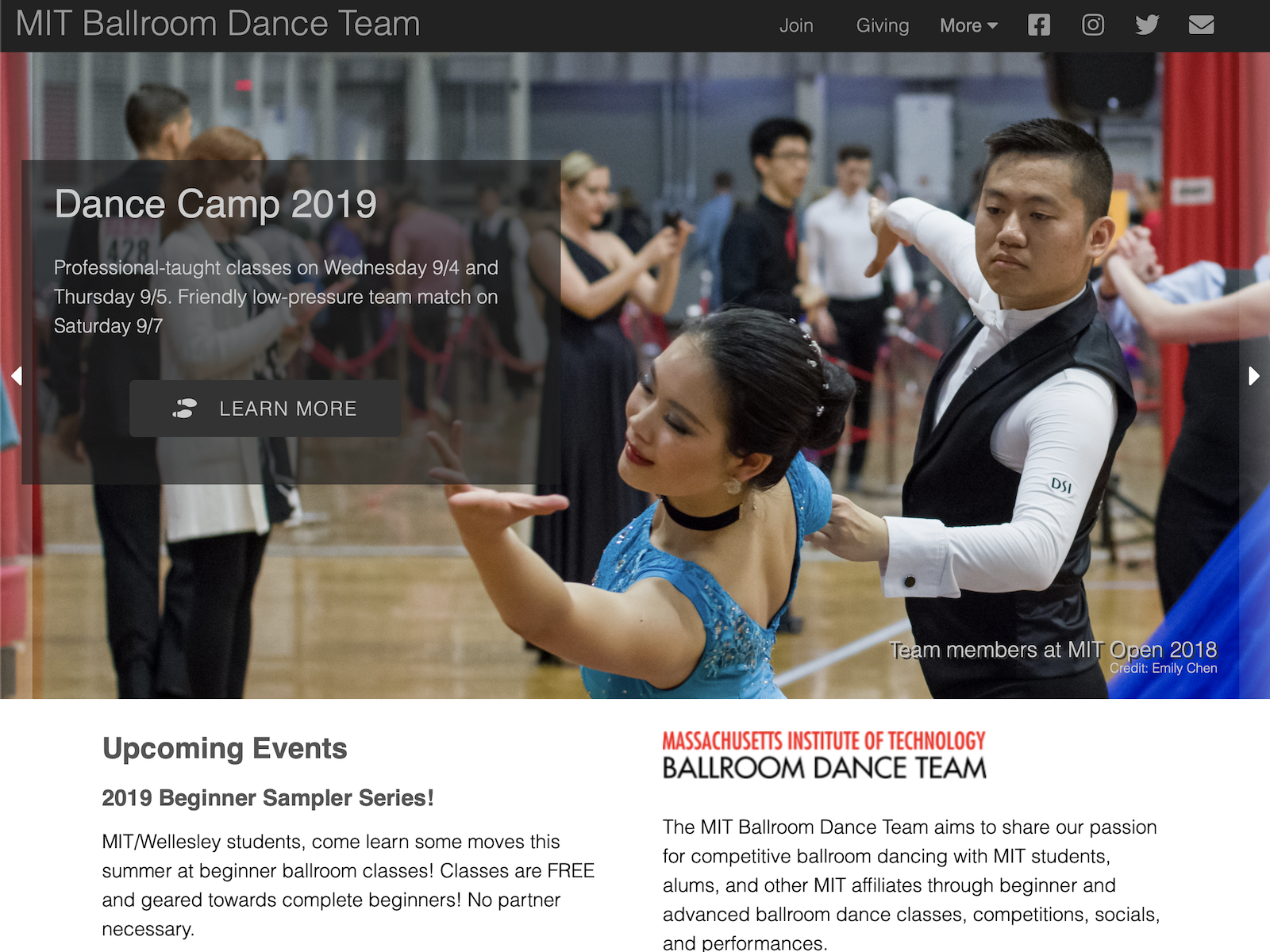Viewport: 1270px width, 952px height.
Task: Expand the More dropdown menu
Action: tap(968, 26)
